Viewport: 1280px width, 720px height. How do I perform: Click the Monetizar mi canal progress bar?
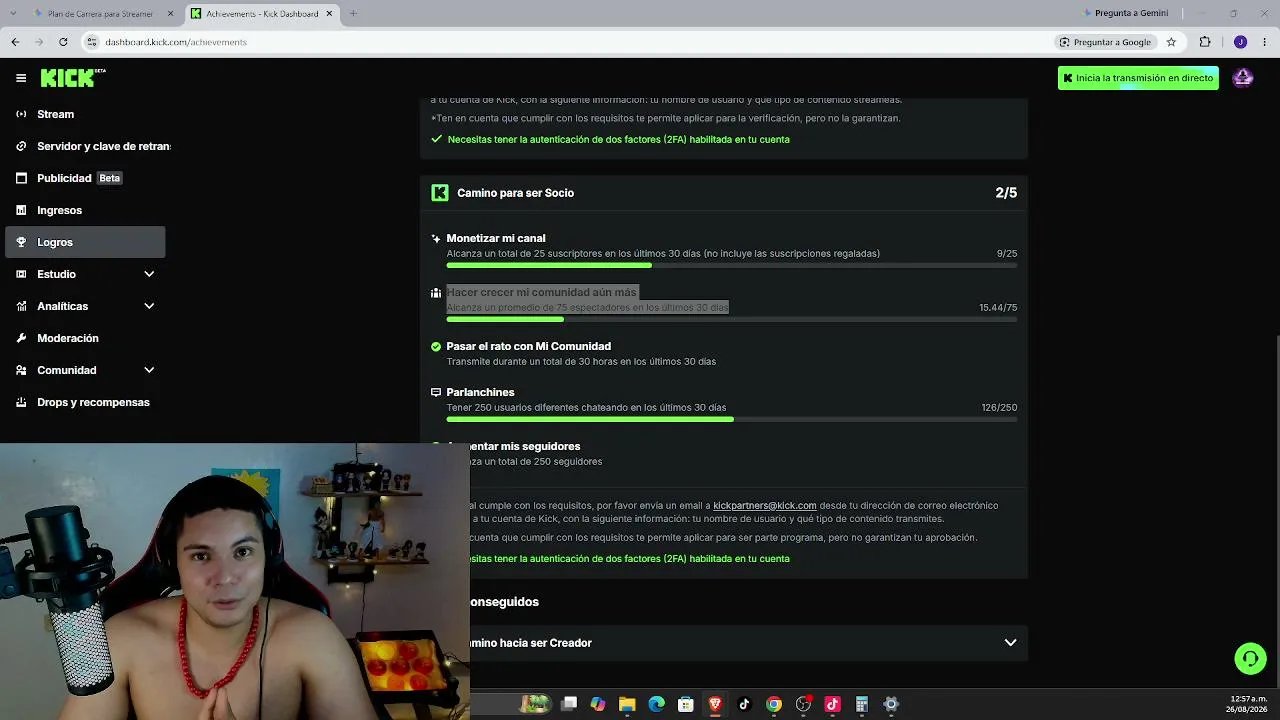tap(732, 265)
